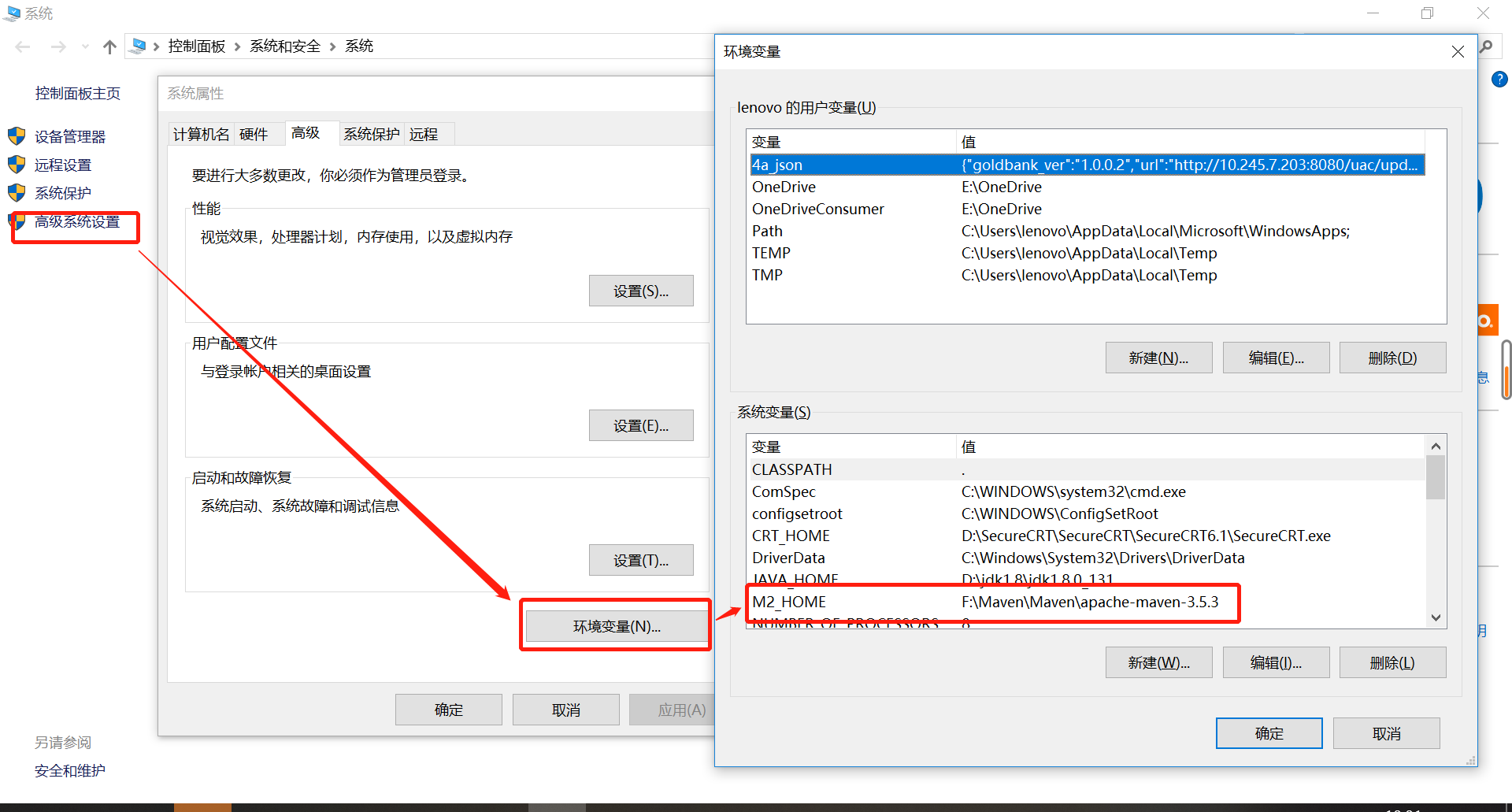Select ComSpec system variable row
The height and width of the screenshot is (812, 1512).
pos(1087,491)
